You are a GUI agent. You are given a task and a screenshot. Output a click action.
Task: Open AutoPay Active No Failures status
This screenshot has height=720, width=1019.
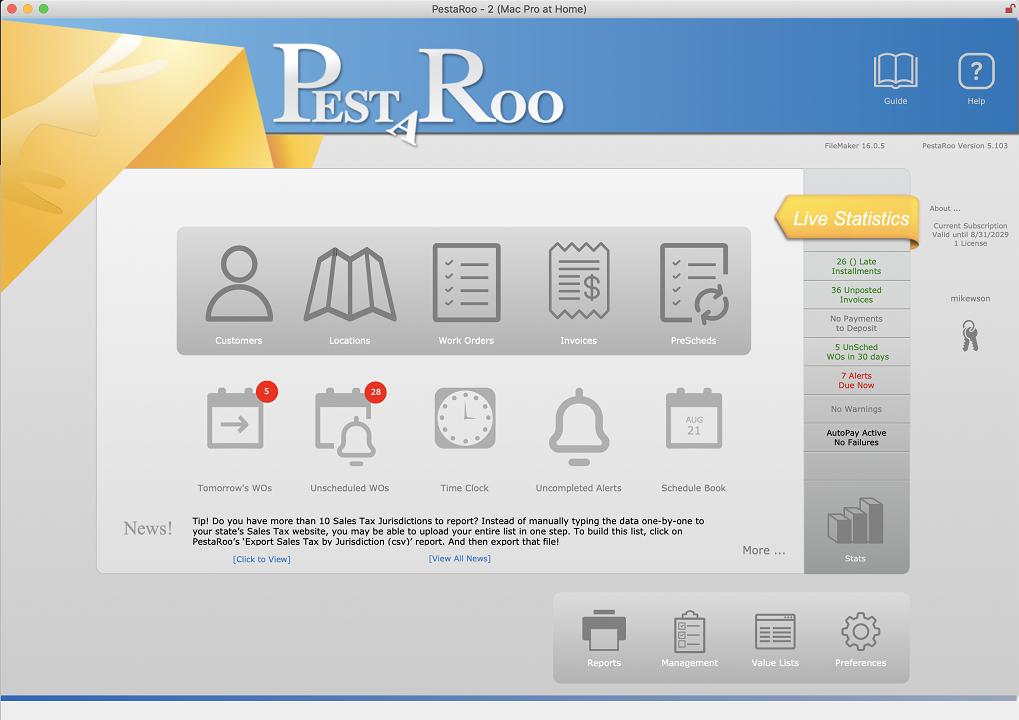[857, 438]
